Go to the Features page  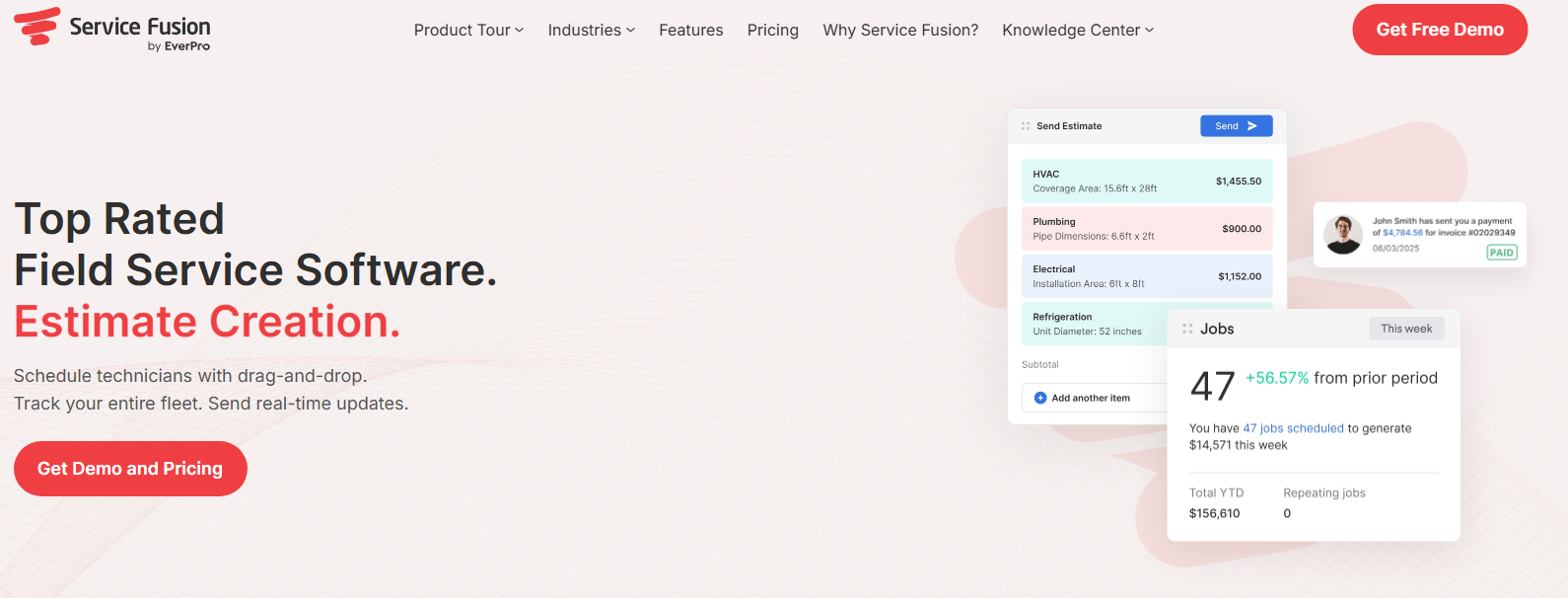(x=691, y=31)
